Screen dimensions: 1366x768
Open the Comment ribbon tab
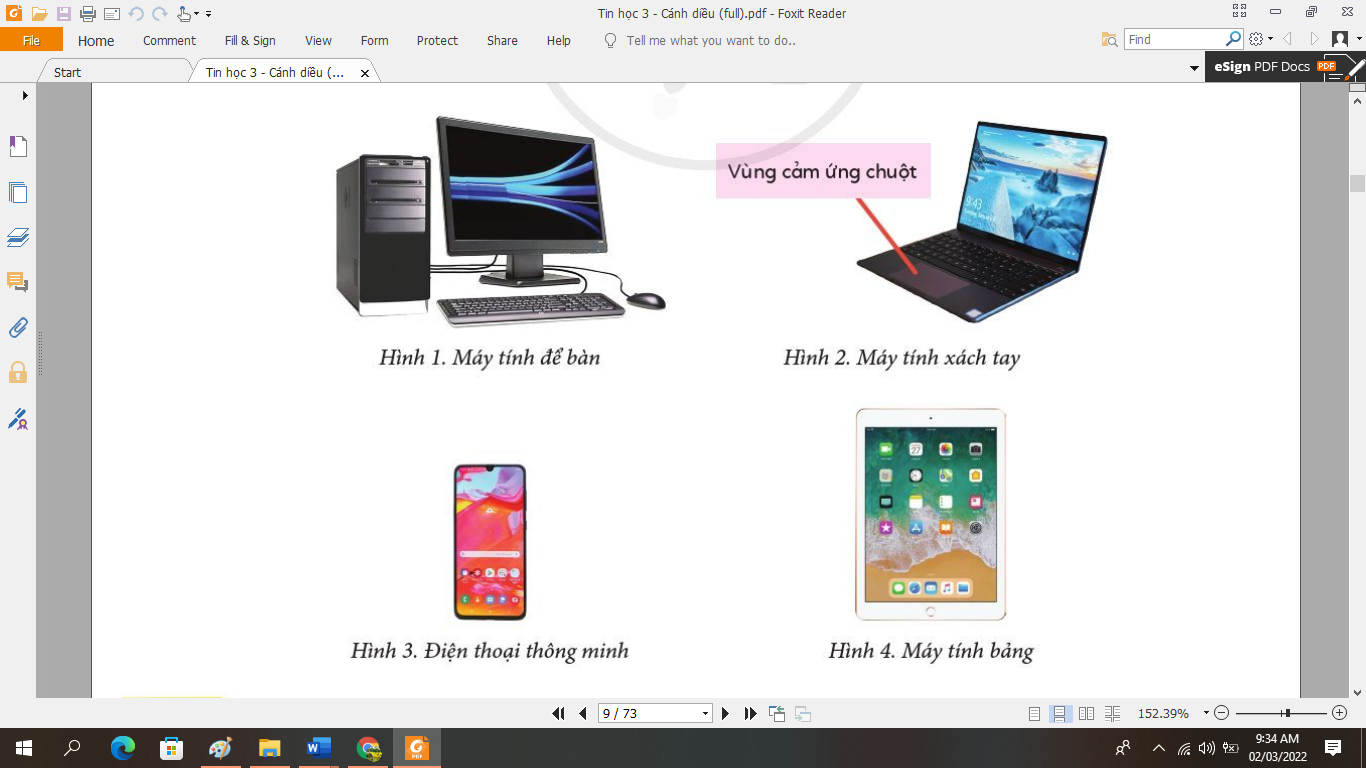click(x=169, y=41)
